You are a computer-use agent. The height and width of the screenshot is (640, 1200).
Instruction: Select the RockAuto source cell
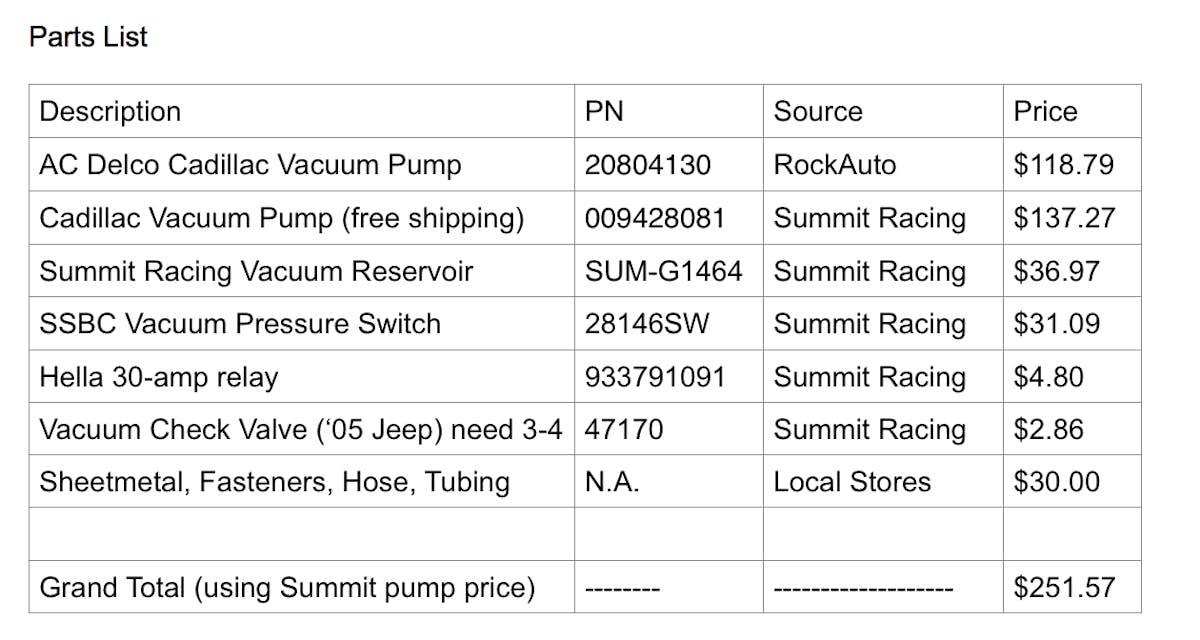coord(835,164)
